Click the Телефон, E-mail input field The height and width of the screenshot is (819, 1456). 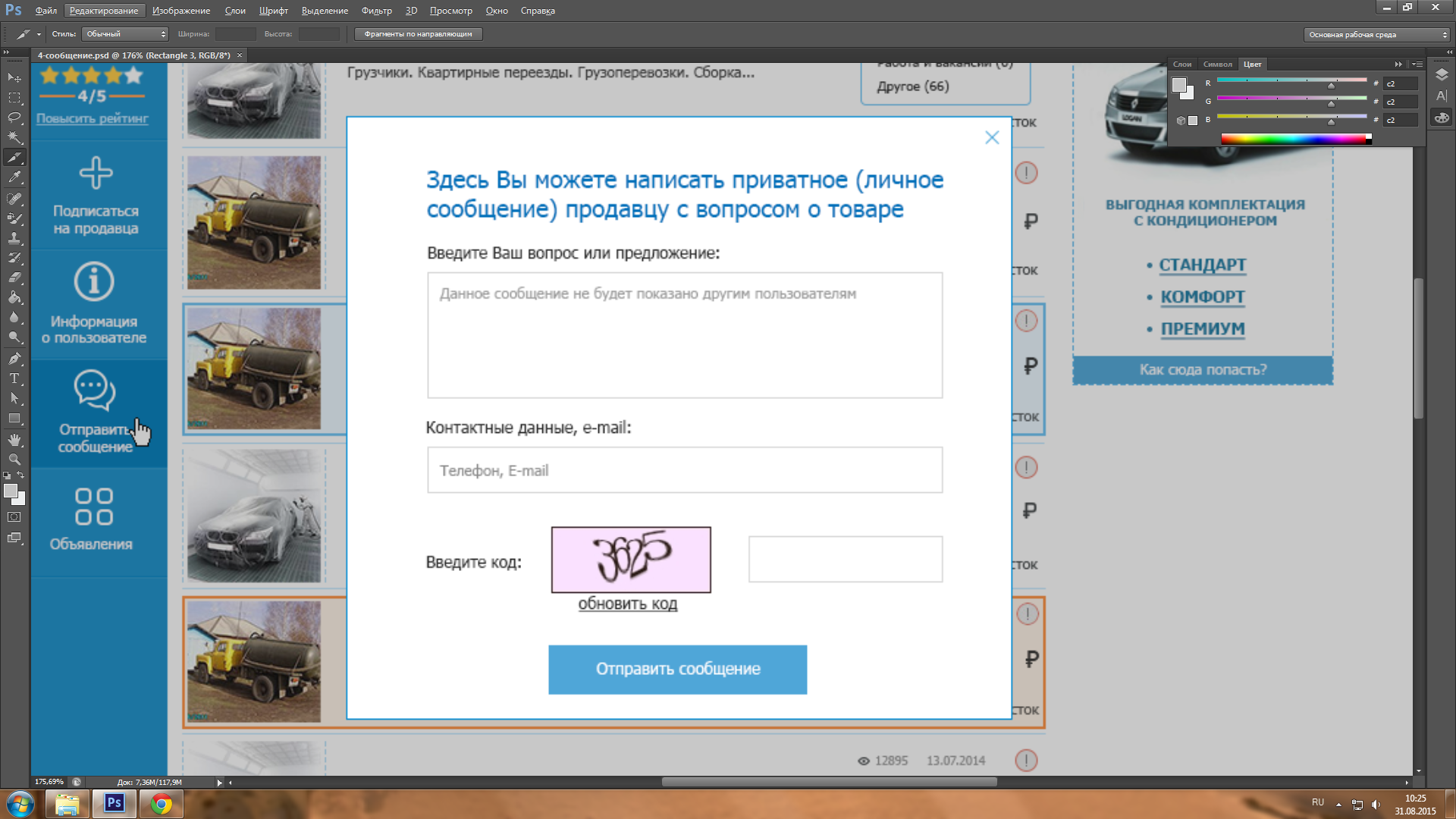[685, 470]
